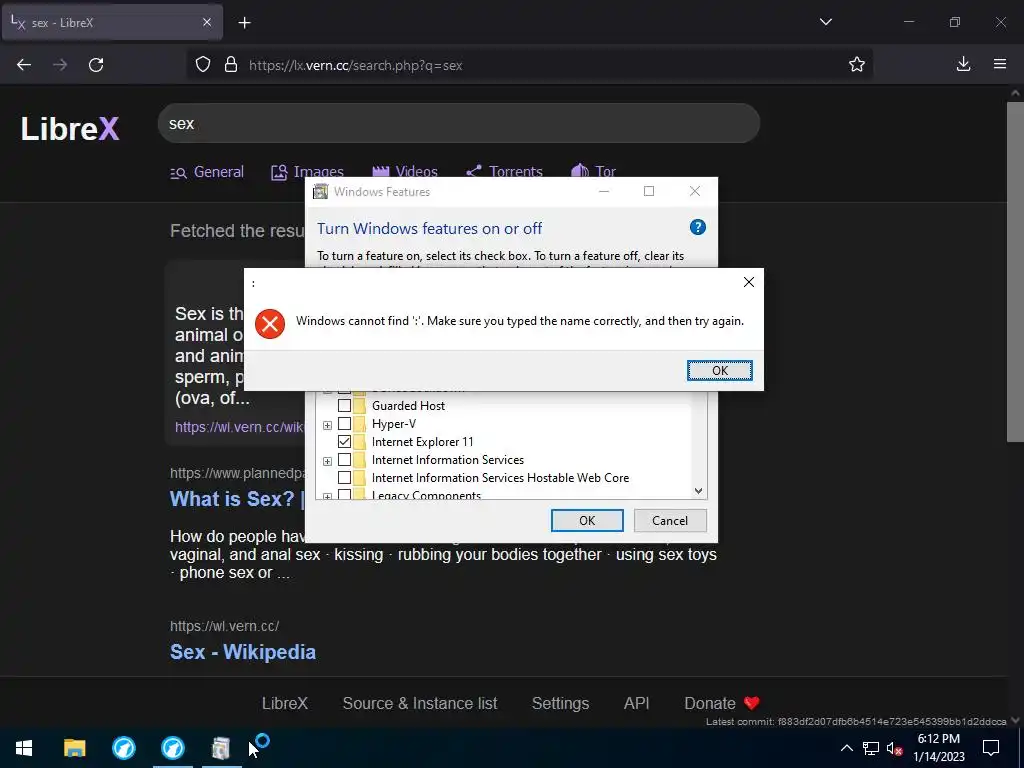1024x768 pixels.
Task: Click the browser forward arrow
Action: [60, 65]
